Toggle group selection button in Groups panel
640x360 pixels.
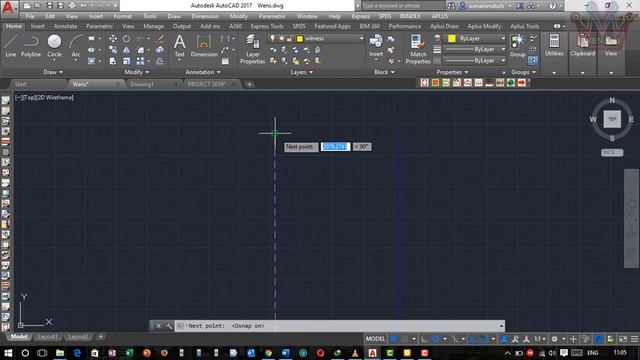pos(533,61)
